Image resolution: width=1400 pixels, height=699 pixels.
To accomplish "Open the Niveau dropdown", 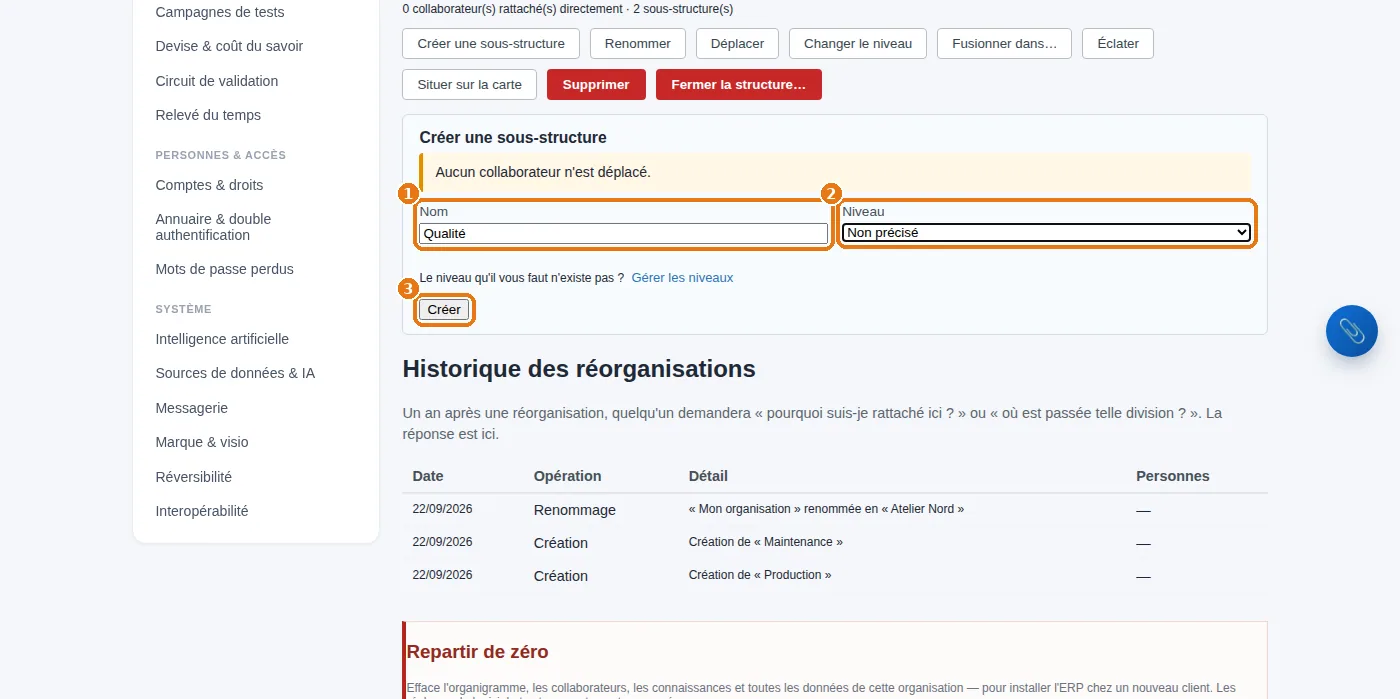I will (x=1047, y=233).
